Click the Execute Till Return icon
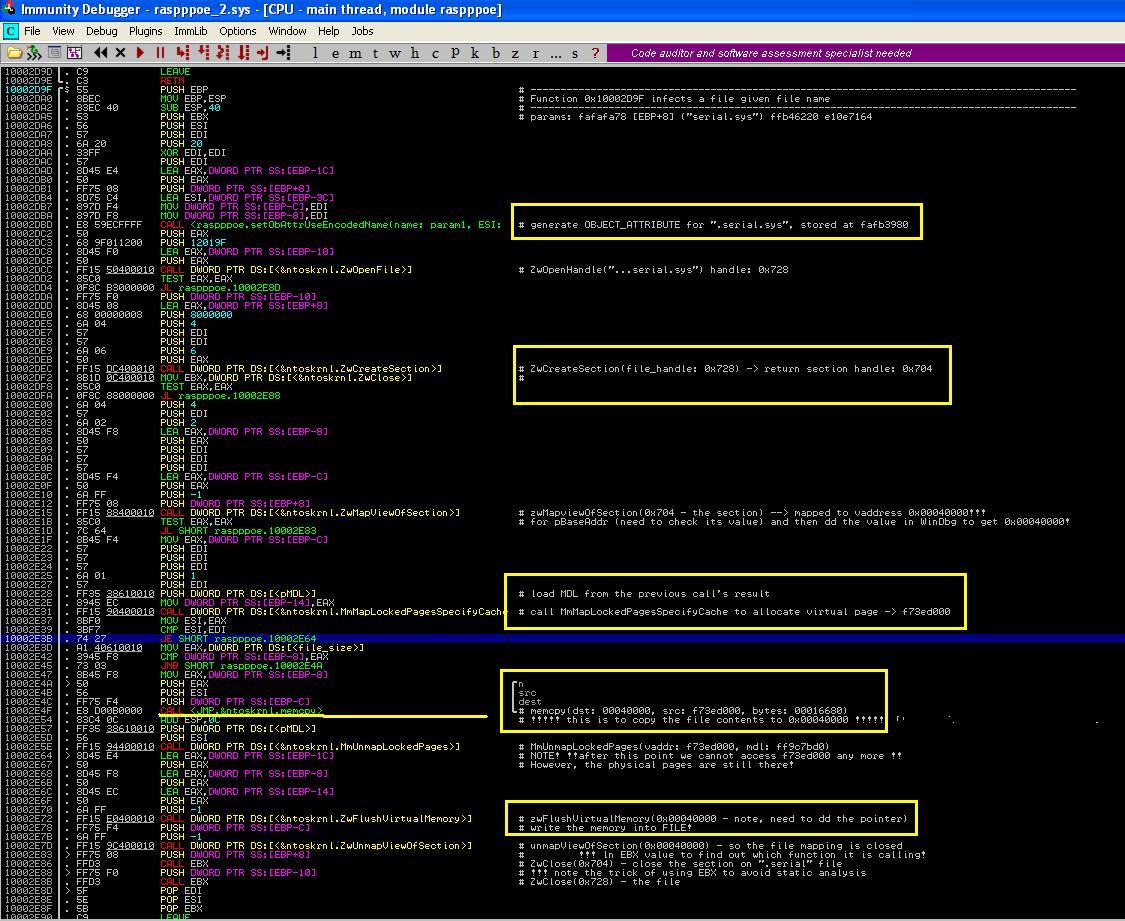This screenshot has height=921, width=1125. click(263, 53)
